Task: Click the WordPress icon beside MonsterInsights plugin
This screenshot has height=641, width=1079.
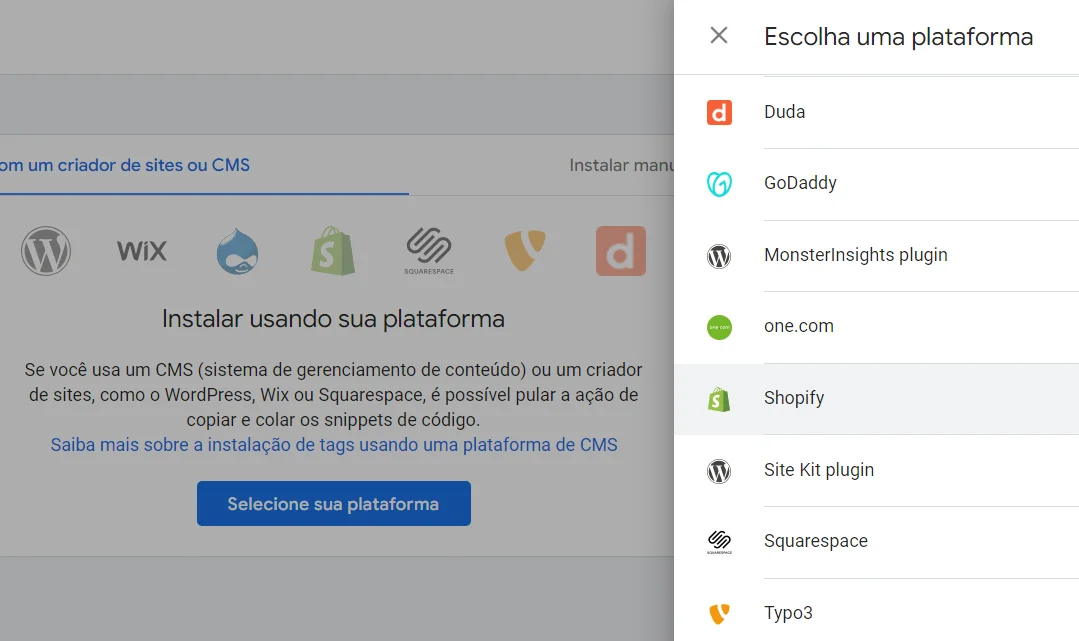Action: pos(719,256)
